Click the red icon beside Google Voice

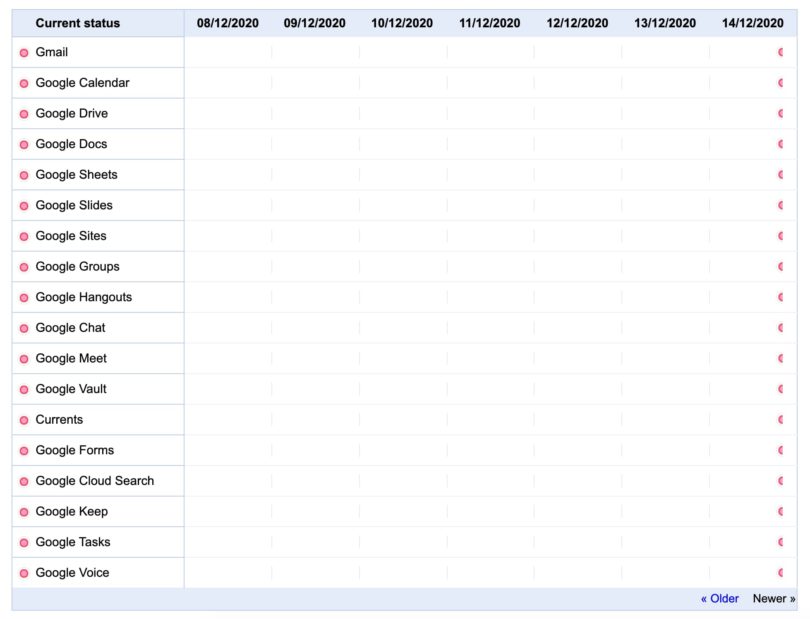(24, 573)
